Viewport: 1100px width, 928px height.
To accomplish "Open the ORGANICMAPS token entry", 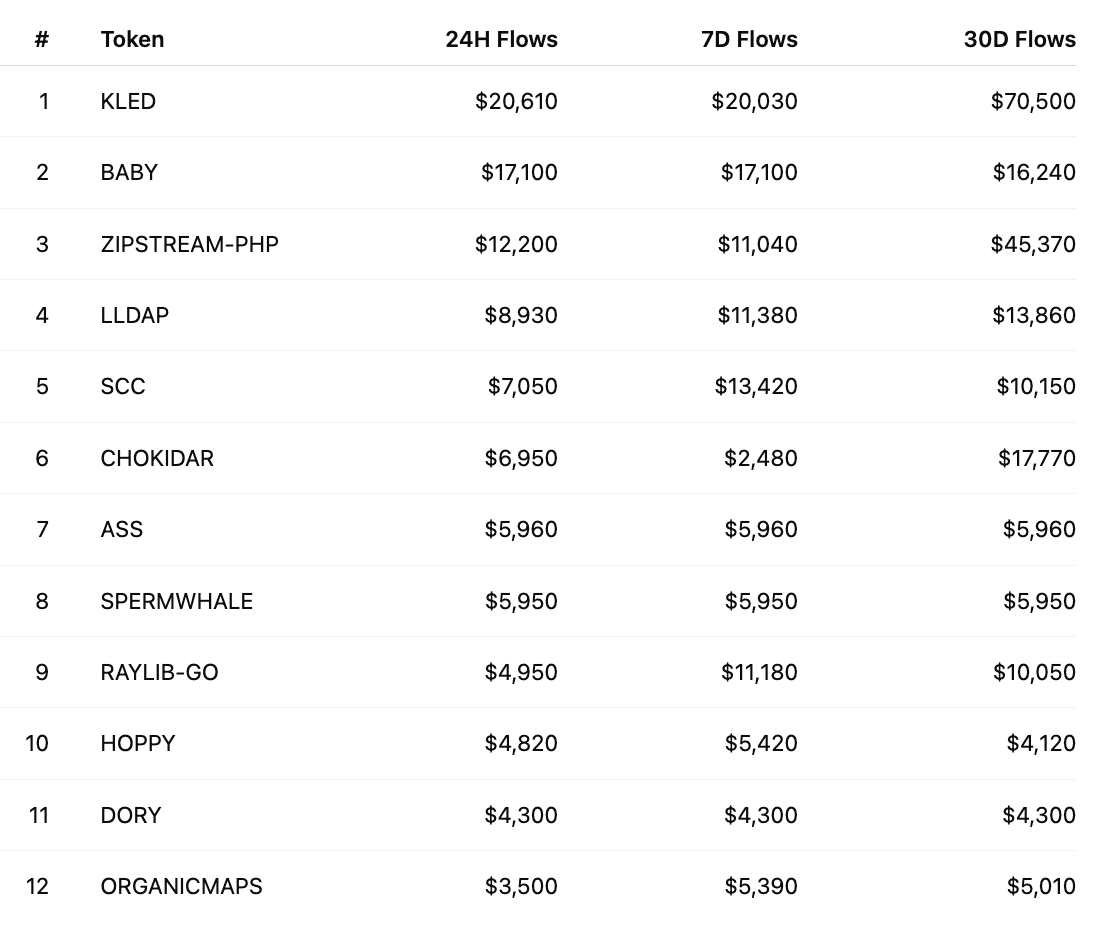I will [181, 886].
